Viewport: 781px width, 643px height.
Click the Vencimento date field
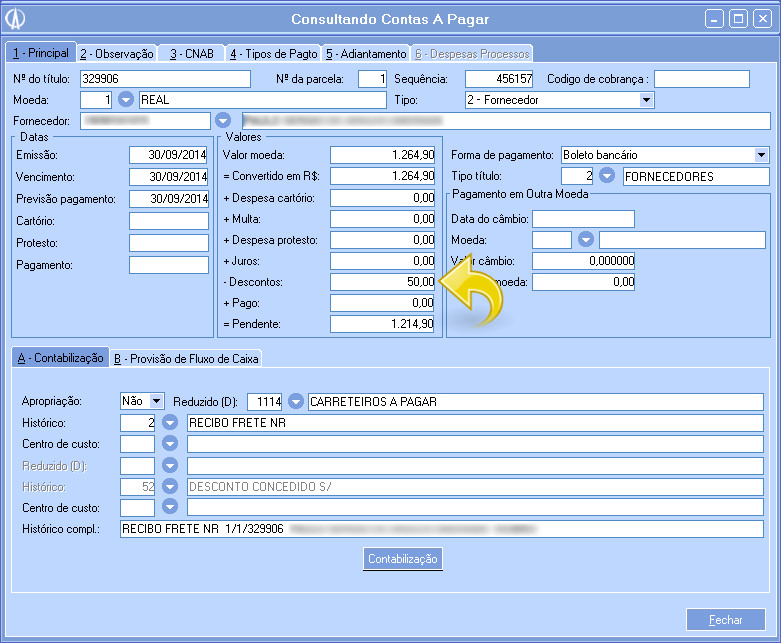(x=168, y=177)
